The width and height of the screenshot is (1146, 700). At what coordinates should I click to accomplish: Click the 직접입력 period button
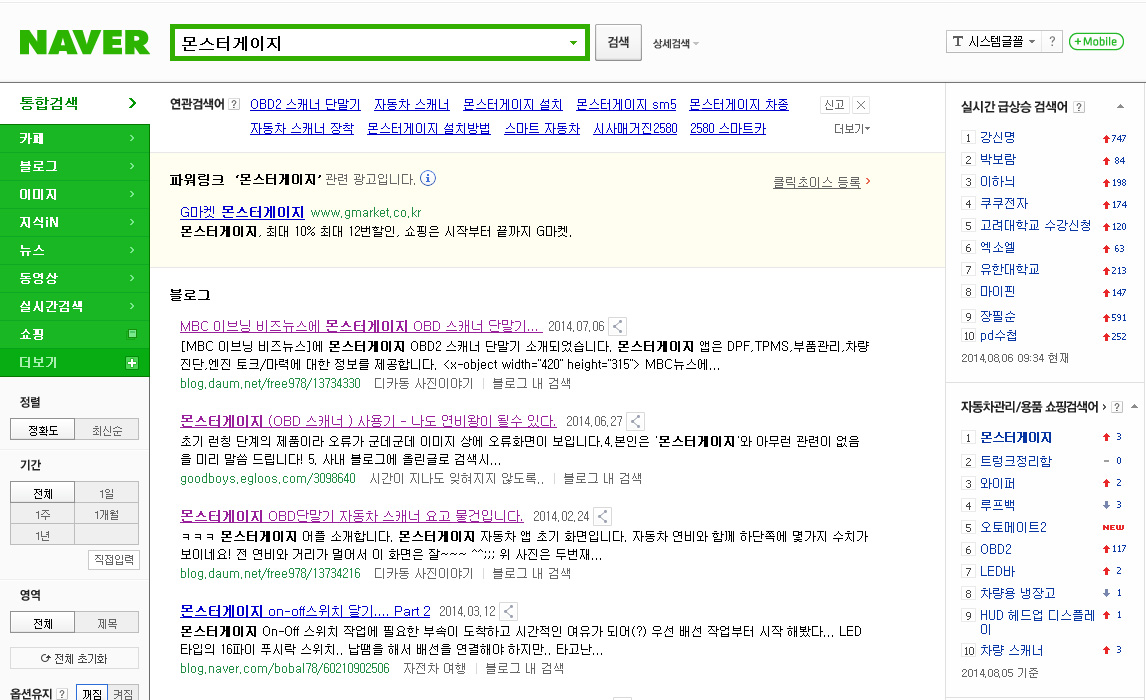tap(114, 560)
